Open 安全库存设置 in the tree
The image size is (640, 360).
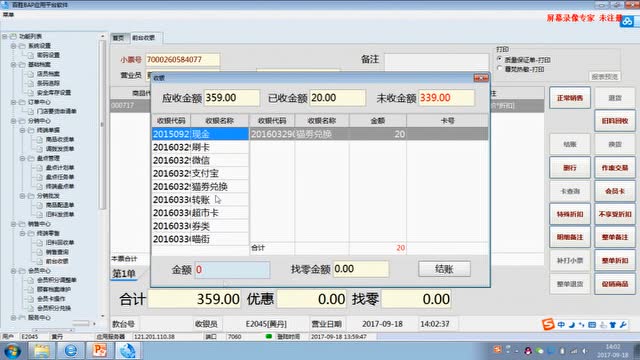[x=54, y=93]
